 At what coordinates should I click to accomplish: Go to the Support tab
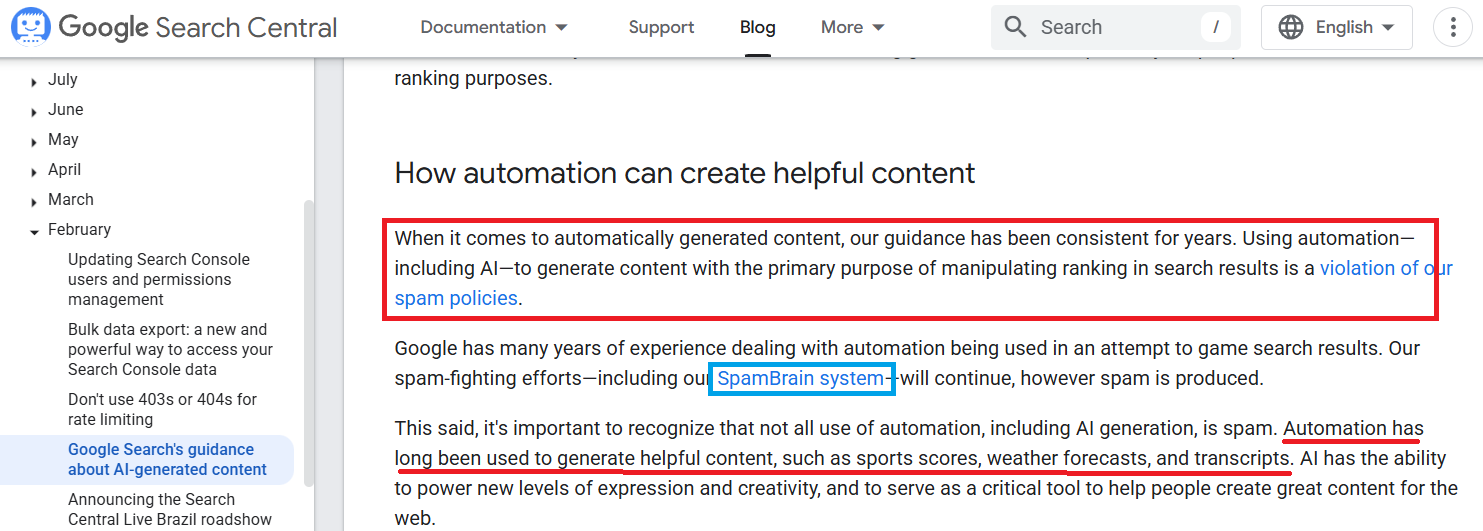(x=661, y=27)
